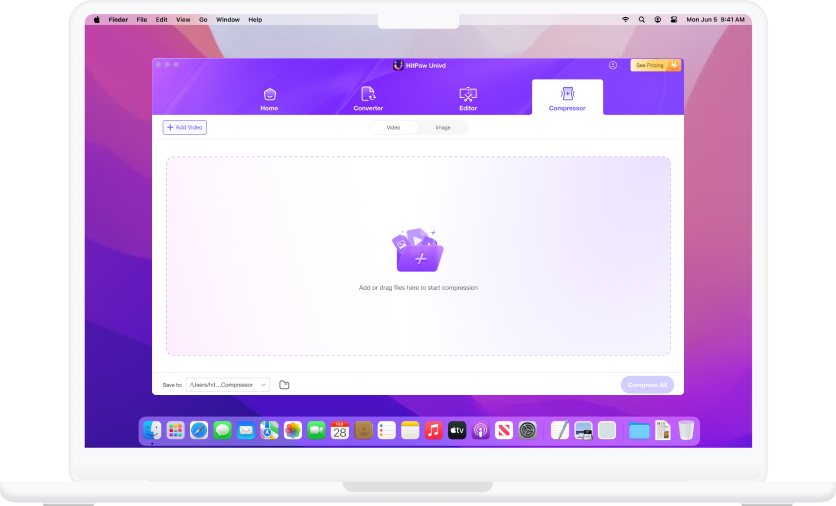Switch to Image compression mode
Image resolution: width=836 pixels, height=506 pixels.
coord(443,127)
